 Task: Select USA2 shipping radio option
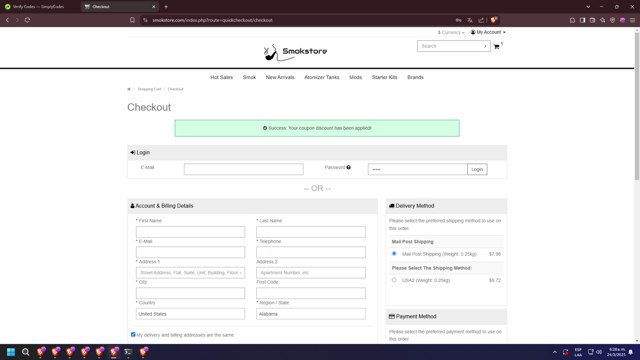[394, 280]
